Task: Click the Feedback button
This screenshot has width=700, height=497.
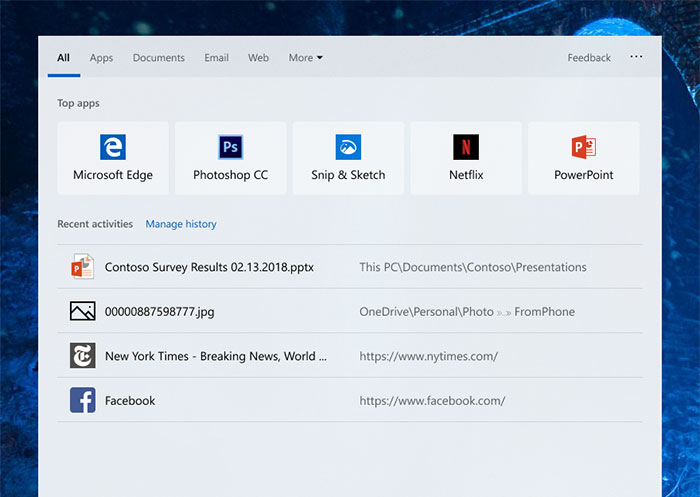Action: 589,58
